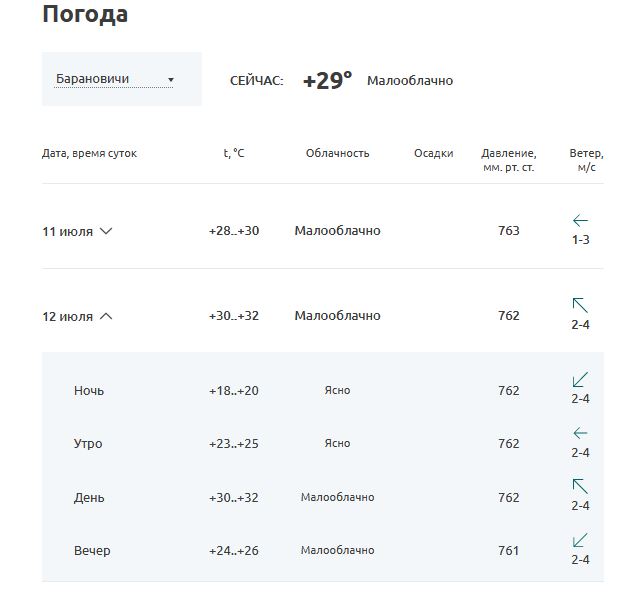Select the День forecast row
The height and width of the screenshot is (592, 622).
[323, 497]
